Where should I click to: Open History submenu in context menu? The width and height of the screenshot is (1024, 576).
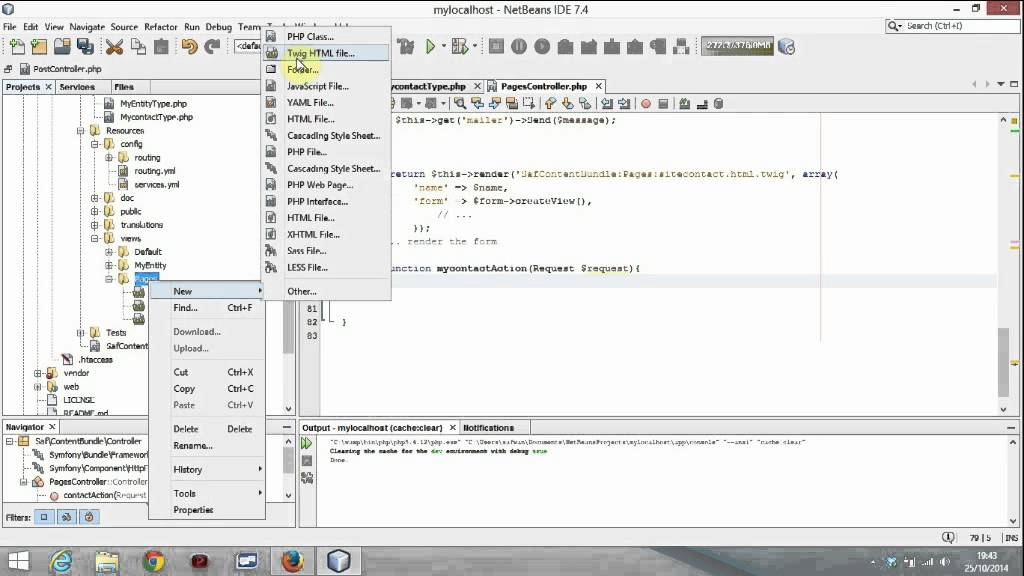(x=207, y=470)
